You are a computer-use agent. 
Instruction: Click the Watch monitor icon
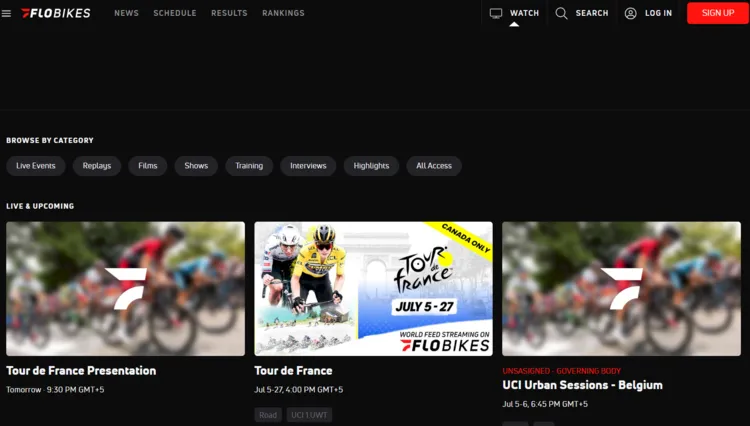pos(496,13)
